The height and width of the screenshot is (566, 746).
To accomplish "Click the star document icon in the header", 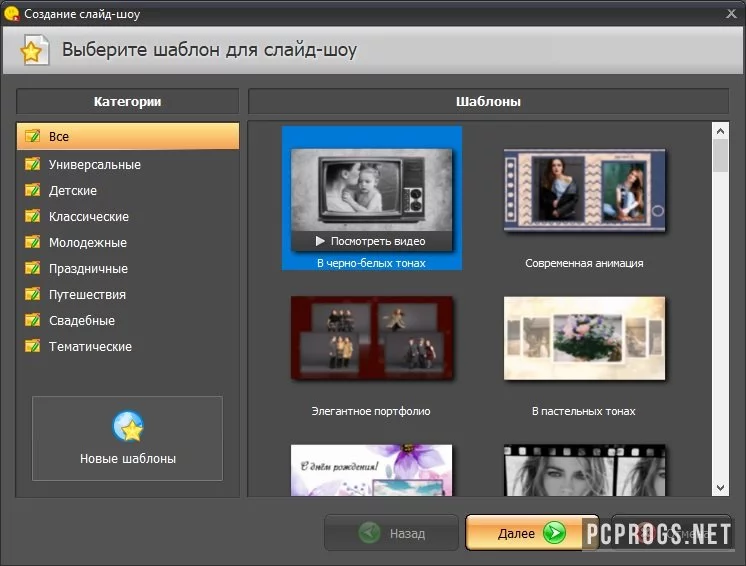I will [34, 49].
